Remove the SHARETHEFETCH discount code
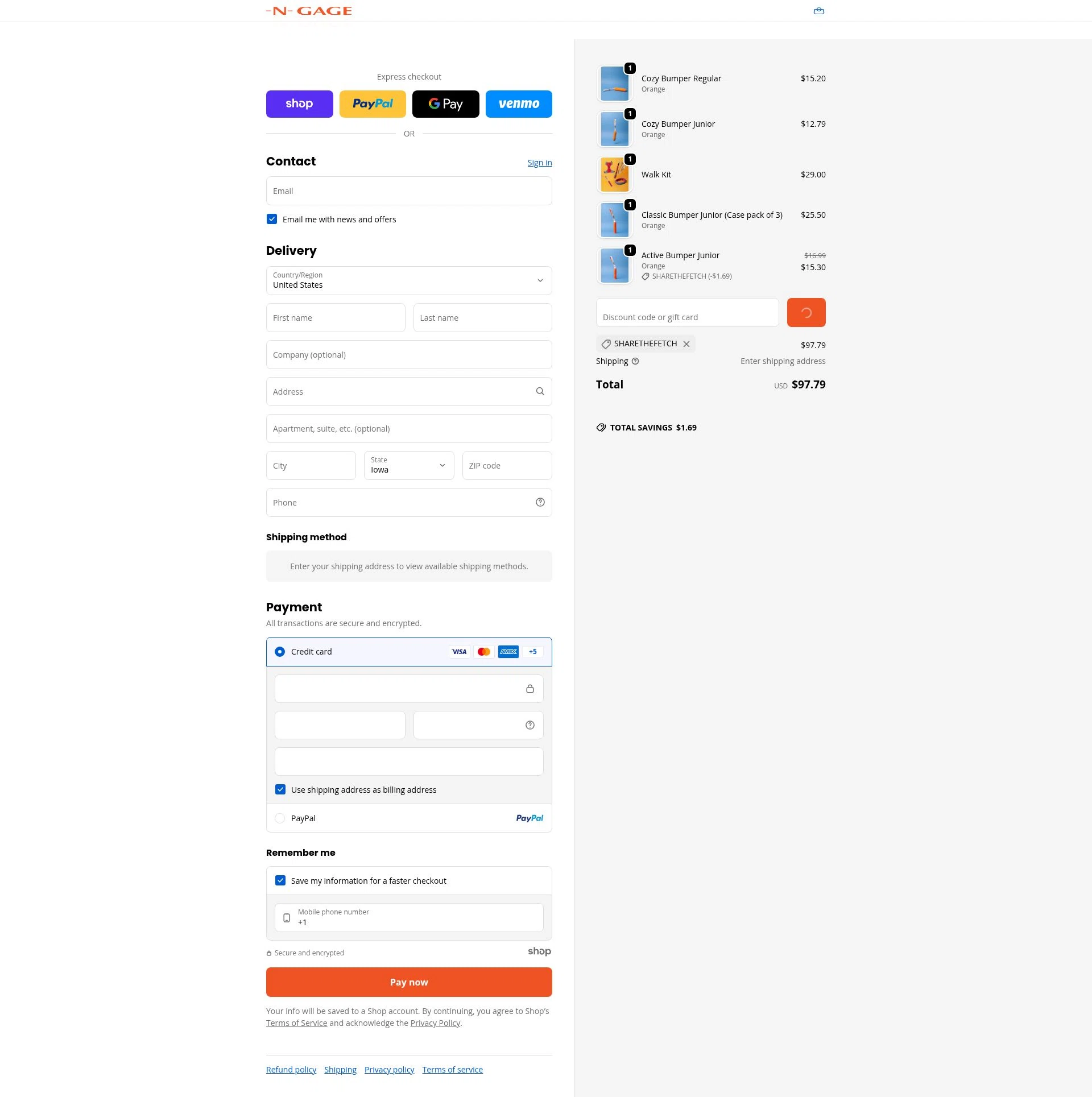This screenshot has height=1097, width=1092. pyautogui.click(x=686, y=344)
